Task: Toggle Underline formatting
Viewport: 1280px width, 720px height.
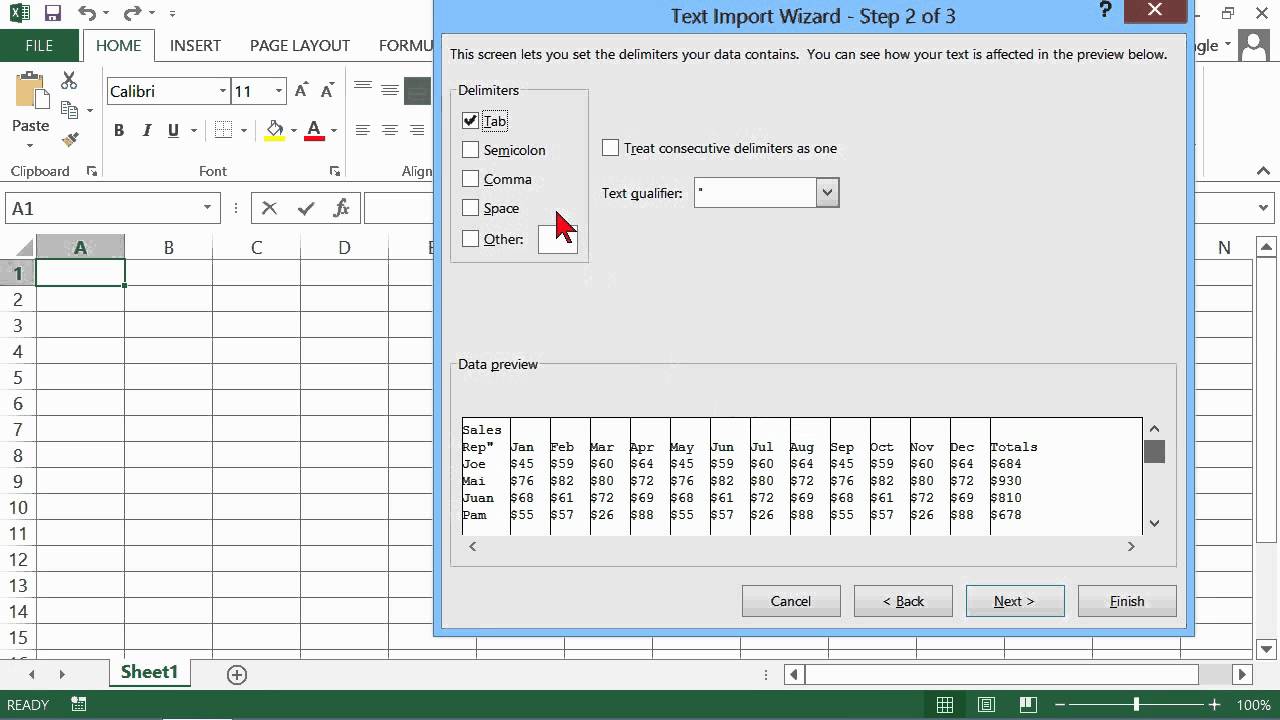Action: 173,130
